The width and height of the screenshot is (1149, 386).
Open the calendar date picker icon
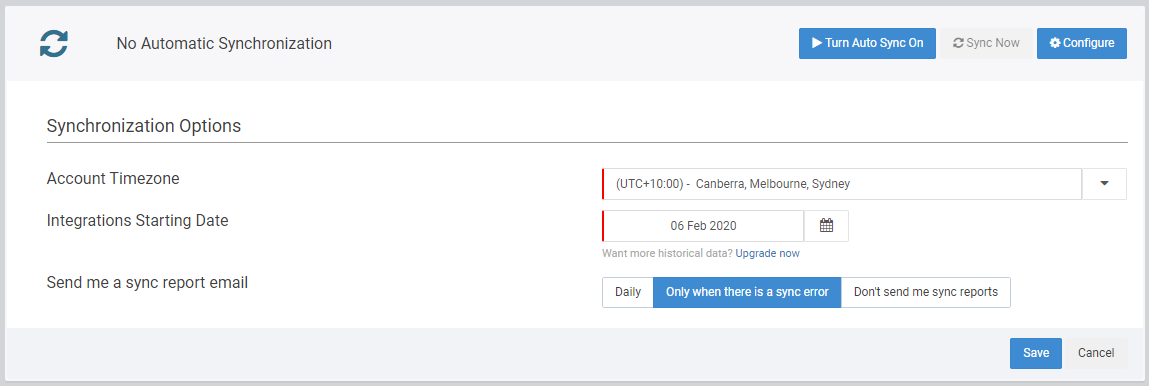pyautogui.click(x=827, y=226)
